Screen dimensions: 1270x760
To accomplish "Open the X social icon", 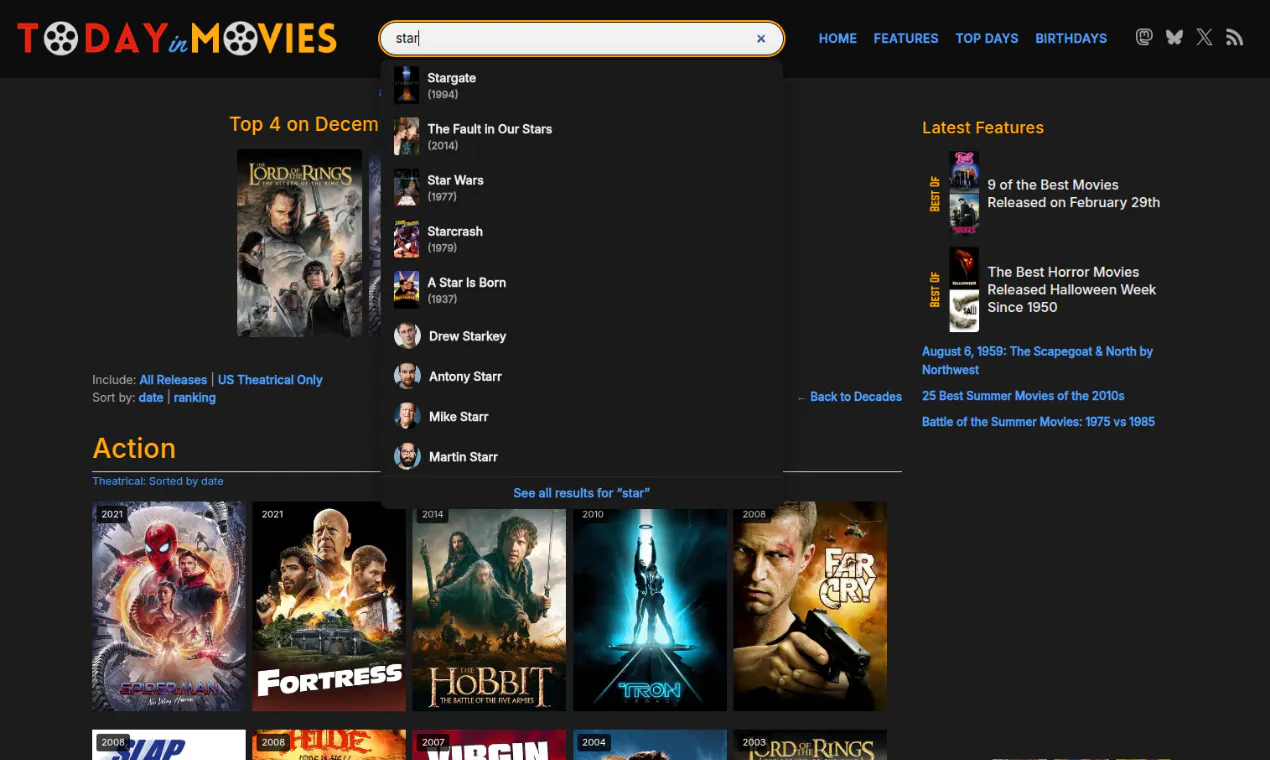I will click(1204, 37).
